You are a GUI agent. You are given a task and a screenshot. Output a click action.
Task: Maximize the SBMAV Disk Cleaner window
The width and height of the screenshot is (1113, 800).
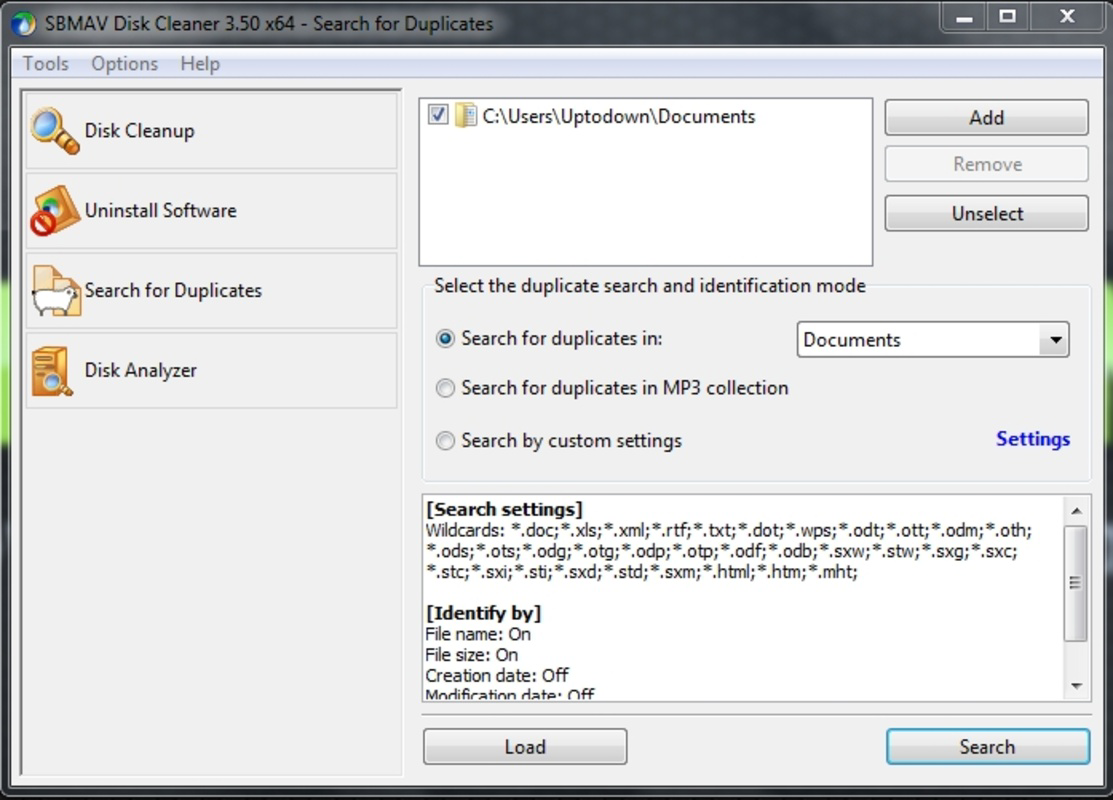1007,17
